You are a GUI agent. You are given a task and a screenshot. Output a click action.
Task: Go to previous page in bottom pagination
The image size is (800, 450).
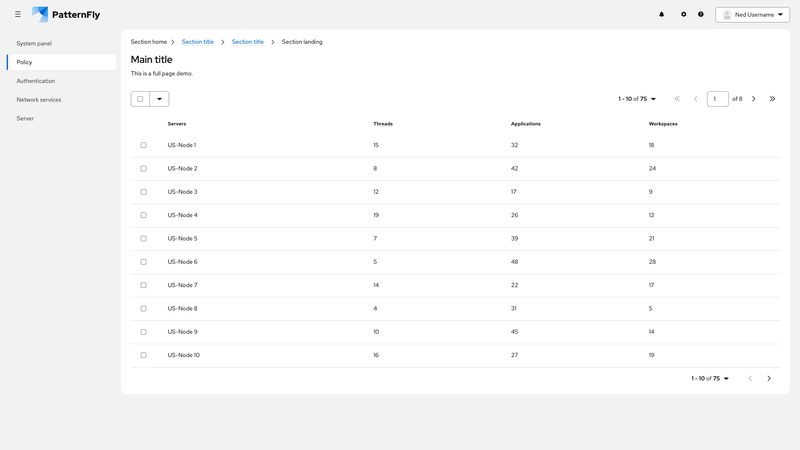click(750, 379)
